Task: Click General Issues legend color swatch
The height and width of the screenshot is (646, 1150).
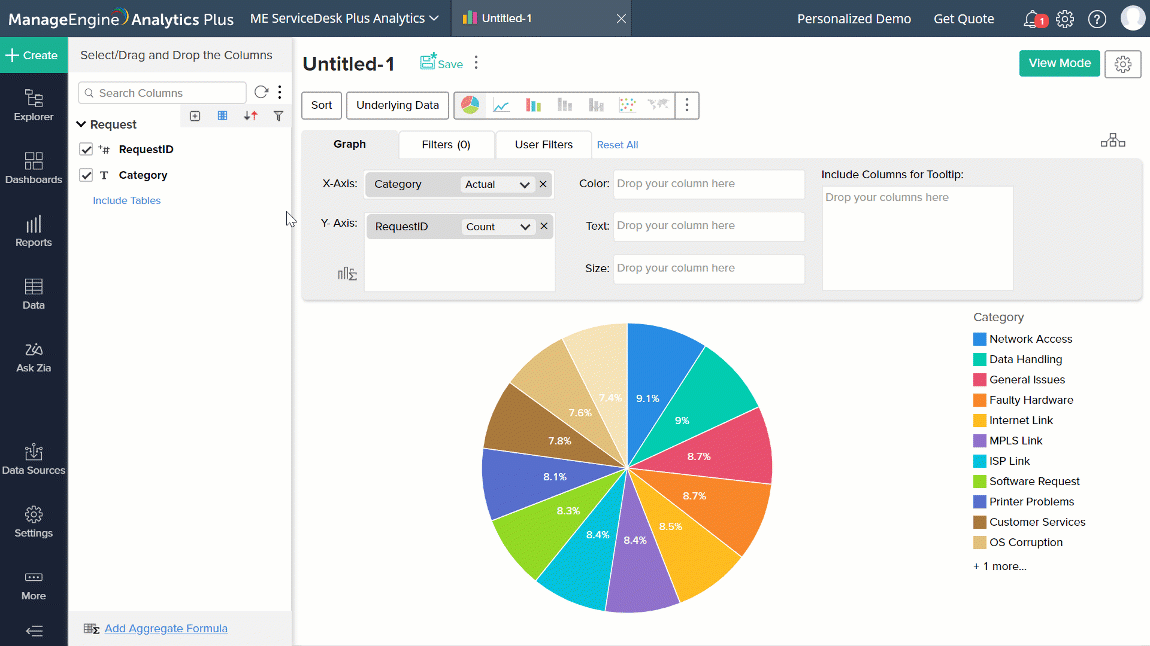Action: tap(979, 380)
